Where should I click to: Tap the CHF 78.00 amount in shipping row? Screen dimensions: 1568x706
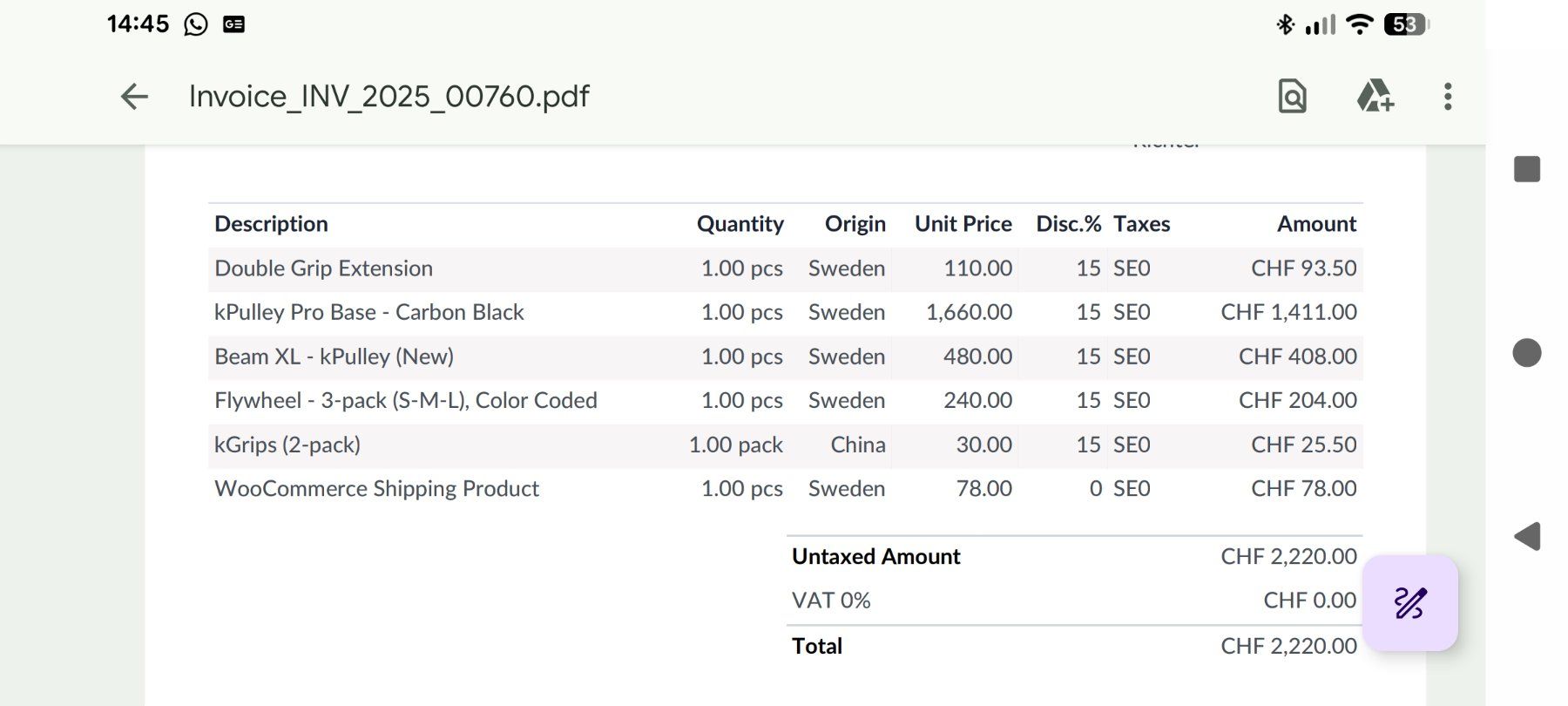[1304, 488]
